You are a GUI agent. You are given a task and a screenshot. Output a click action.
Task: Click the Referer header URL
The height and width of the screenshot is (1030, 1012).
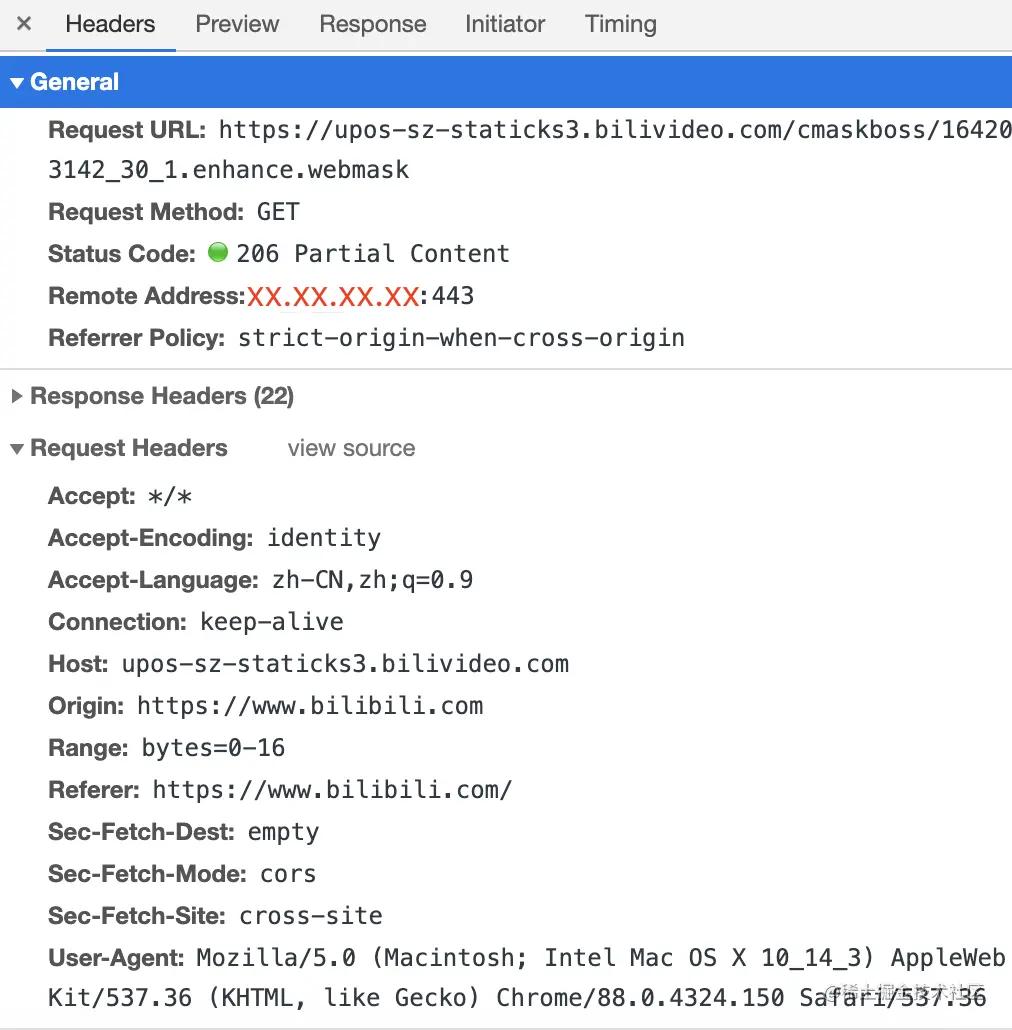332,790
